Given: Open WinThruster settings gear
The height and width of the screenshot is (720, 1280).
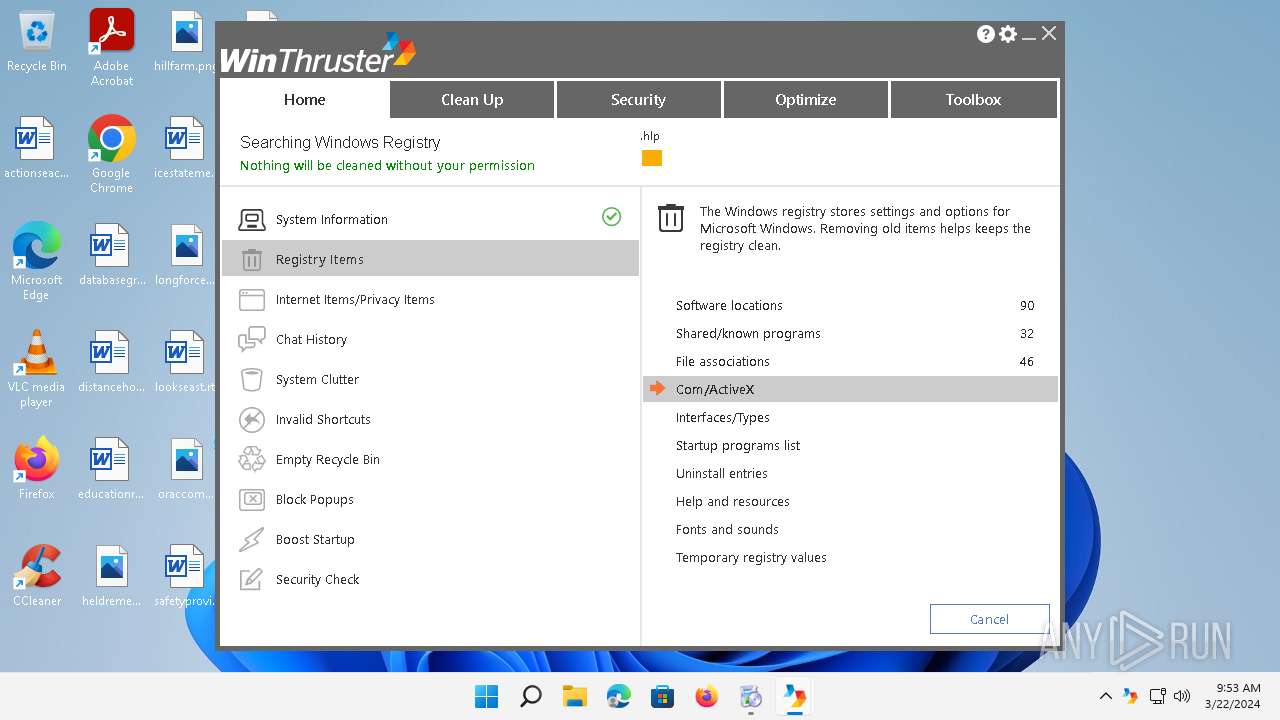Looking at the screenshot, I should [1008, 34].
